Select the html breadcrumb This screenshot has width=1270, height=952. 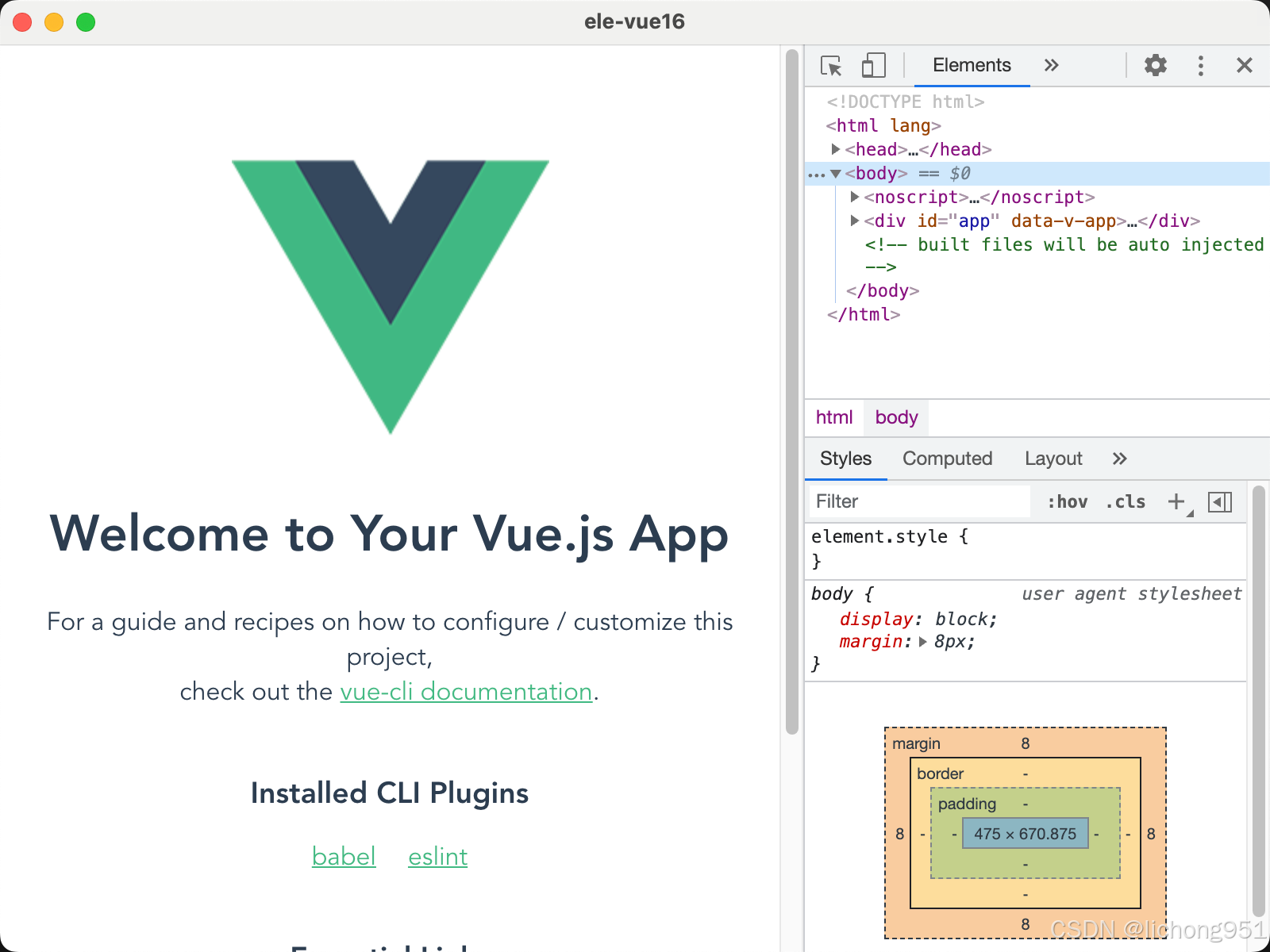[x=834, y=417]
